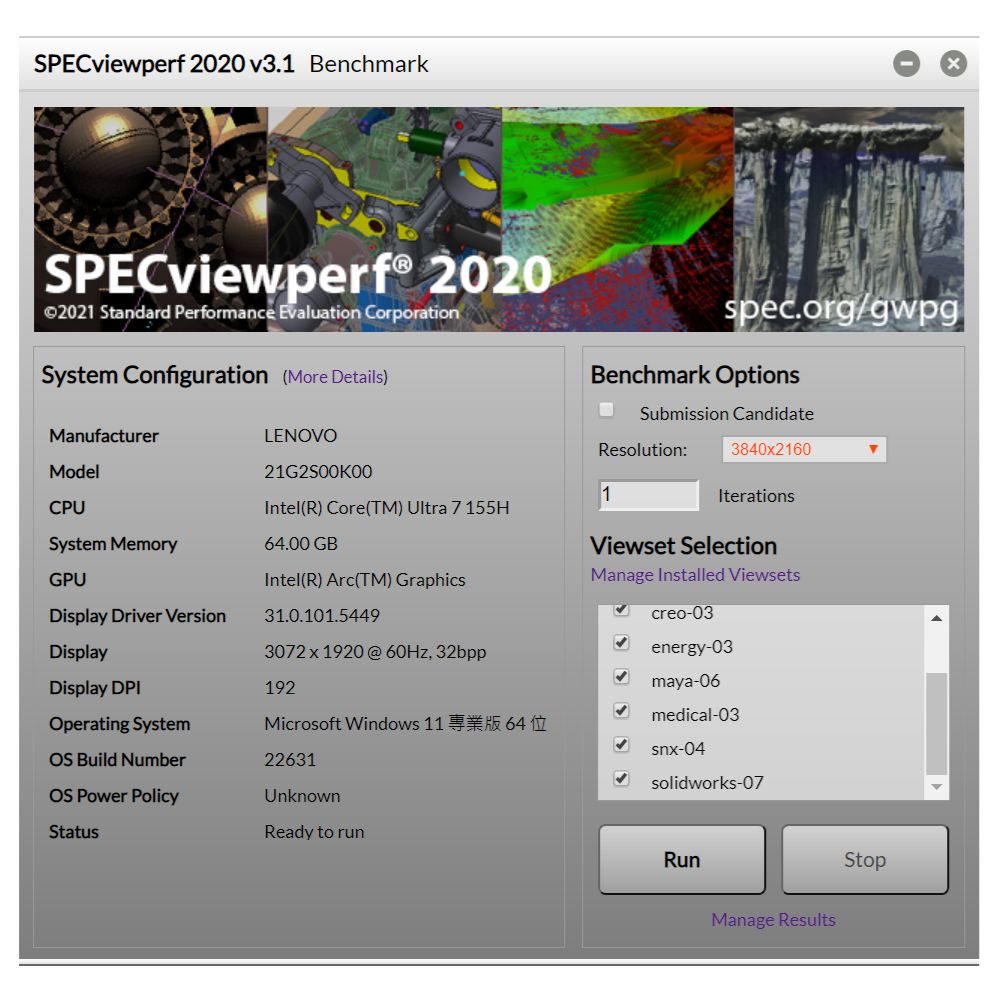Select the OS build number 22631
The height and width of the screenshot is (985, 1000).
(x=290, y=760)
